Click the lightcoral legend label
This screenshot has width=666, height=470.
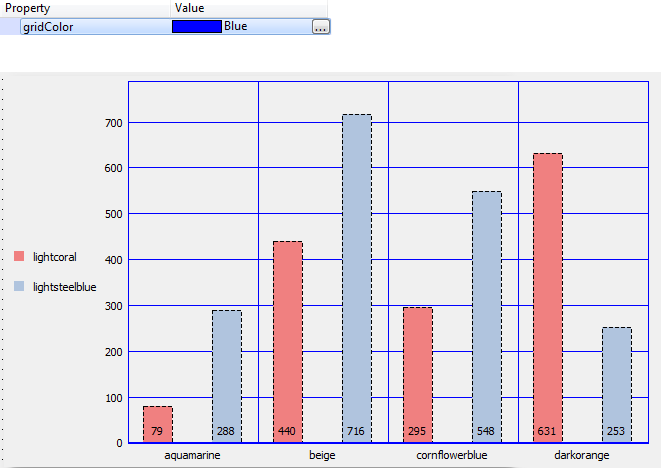tap(55, 257)
